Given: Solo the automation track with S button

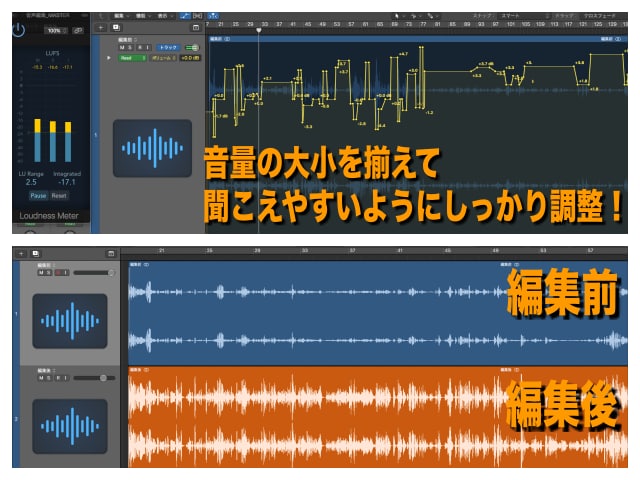Looking at the screenshot, I should coord(130,48).
